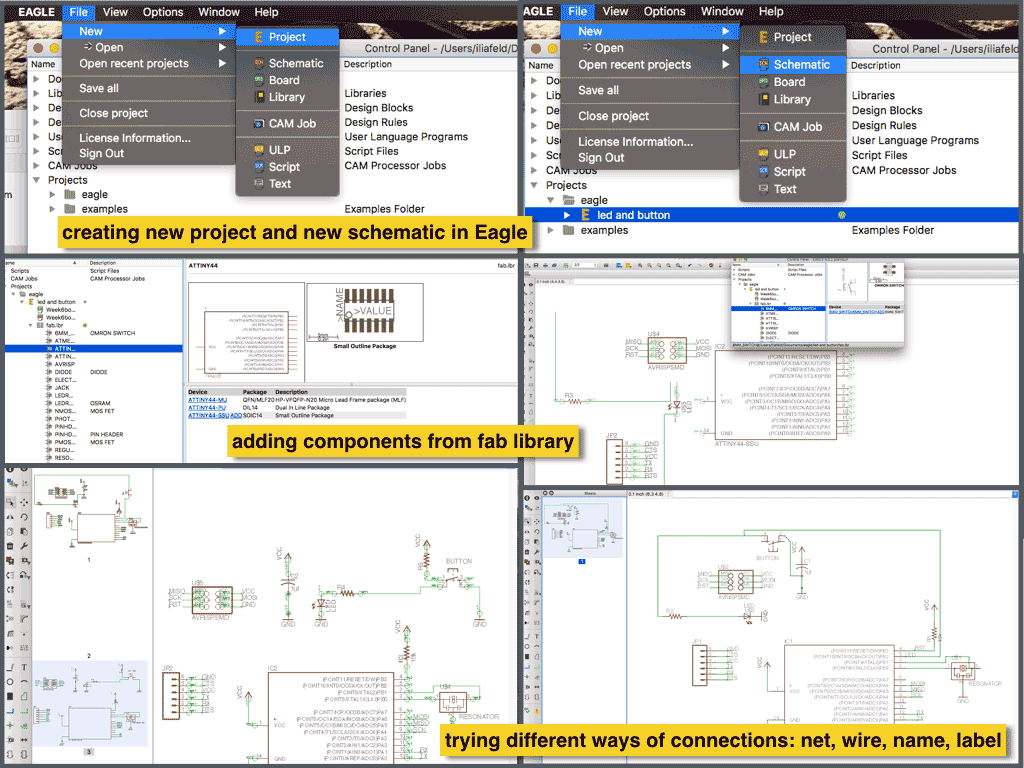Screen dimensions: 1024x768
Task: Collapse fab.lbr library in middle-left tree
Action: (x=30, y=325)
